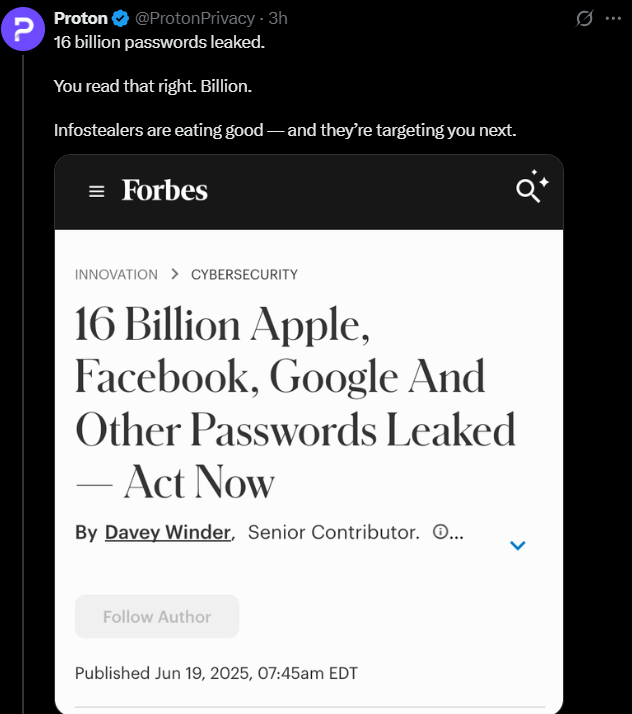The width and height of the screenshot is (632, 714).
Task: Open the Proton display name
Action: coord(81,18)
